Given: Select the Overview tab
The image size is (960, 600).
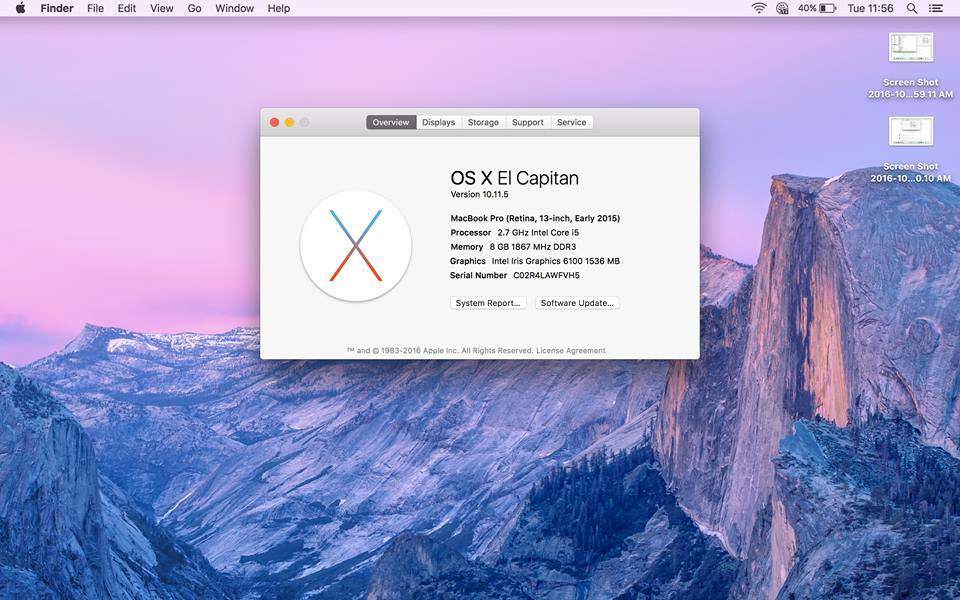Looking at the screenshot, I should point(391,122).
